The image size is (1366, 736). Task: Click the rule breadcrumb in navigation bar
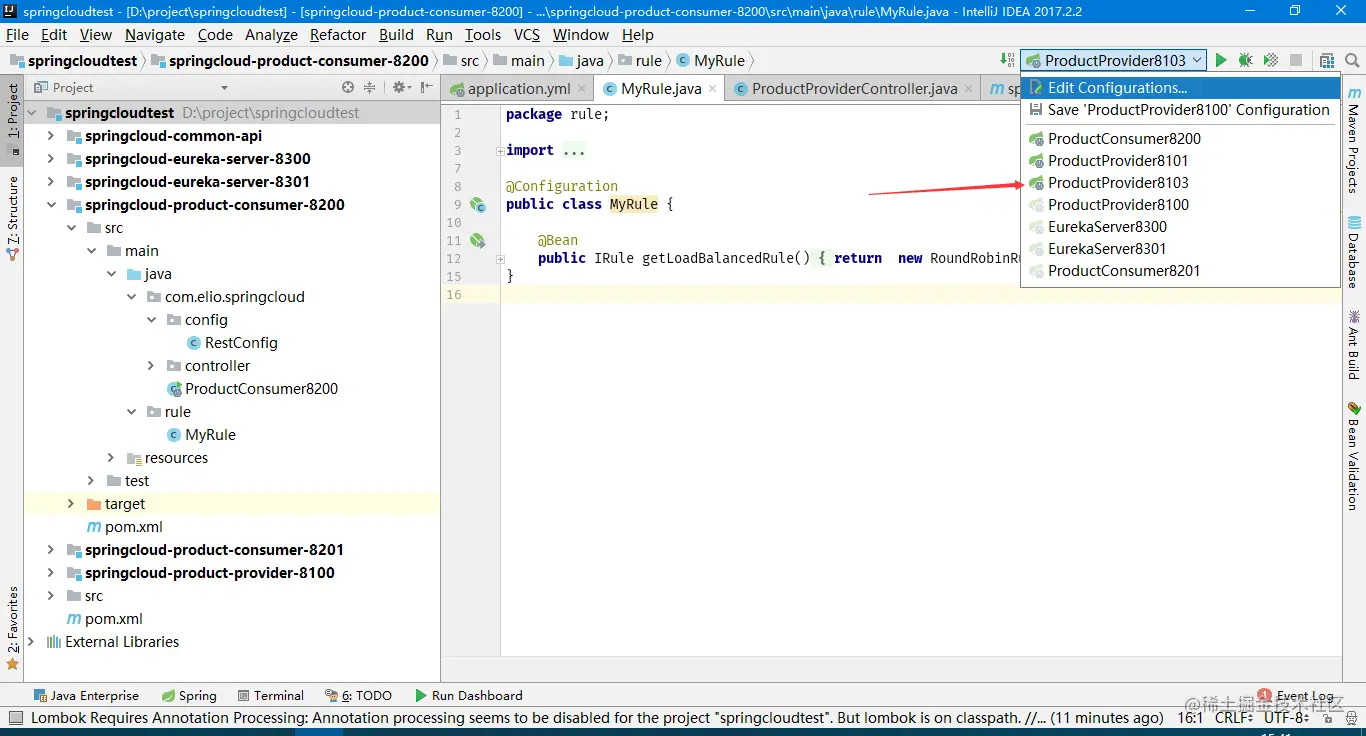[640, 60]
